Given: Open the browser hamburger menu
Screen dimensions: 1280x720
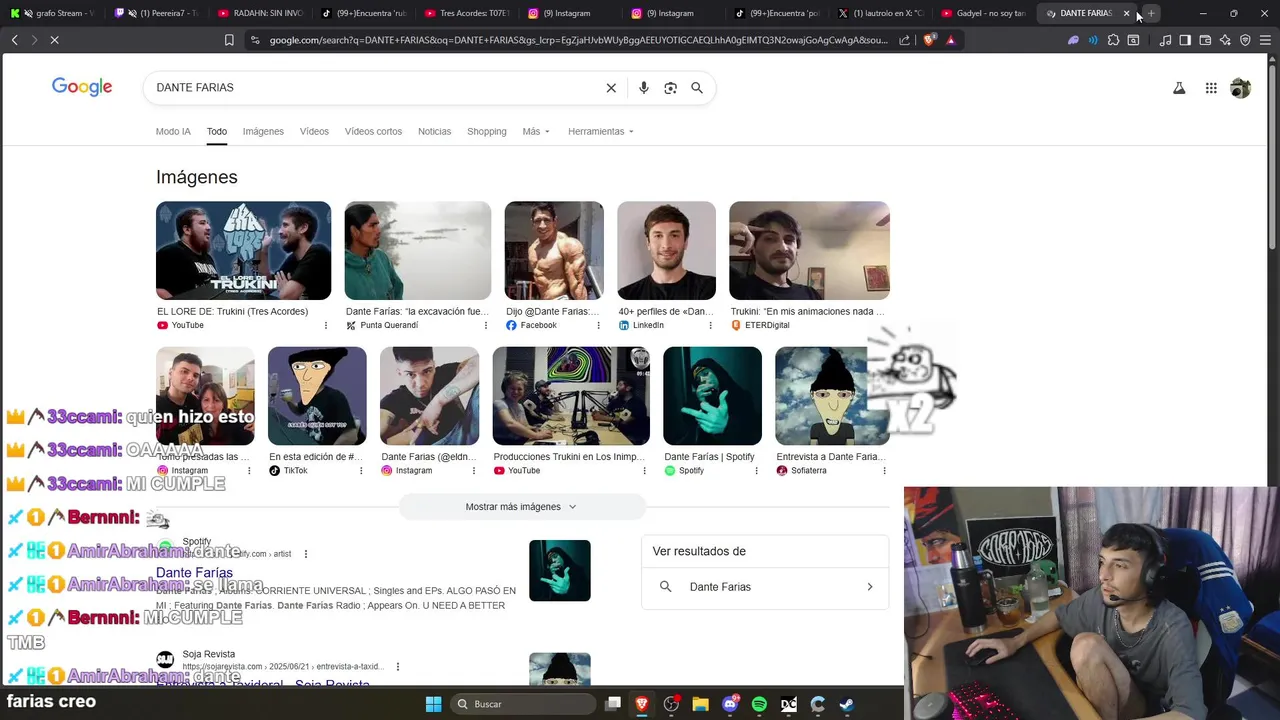Looking at the screenshot, I should coord(1265,40).
